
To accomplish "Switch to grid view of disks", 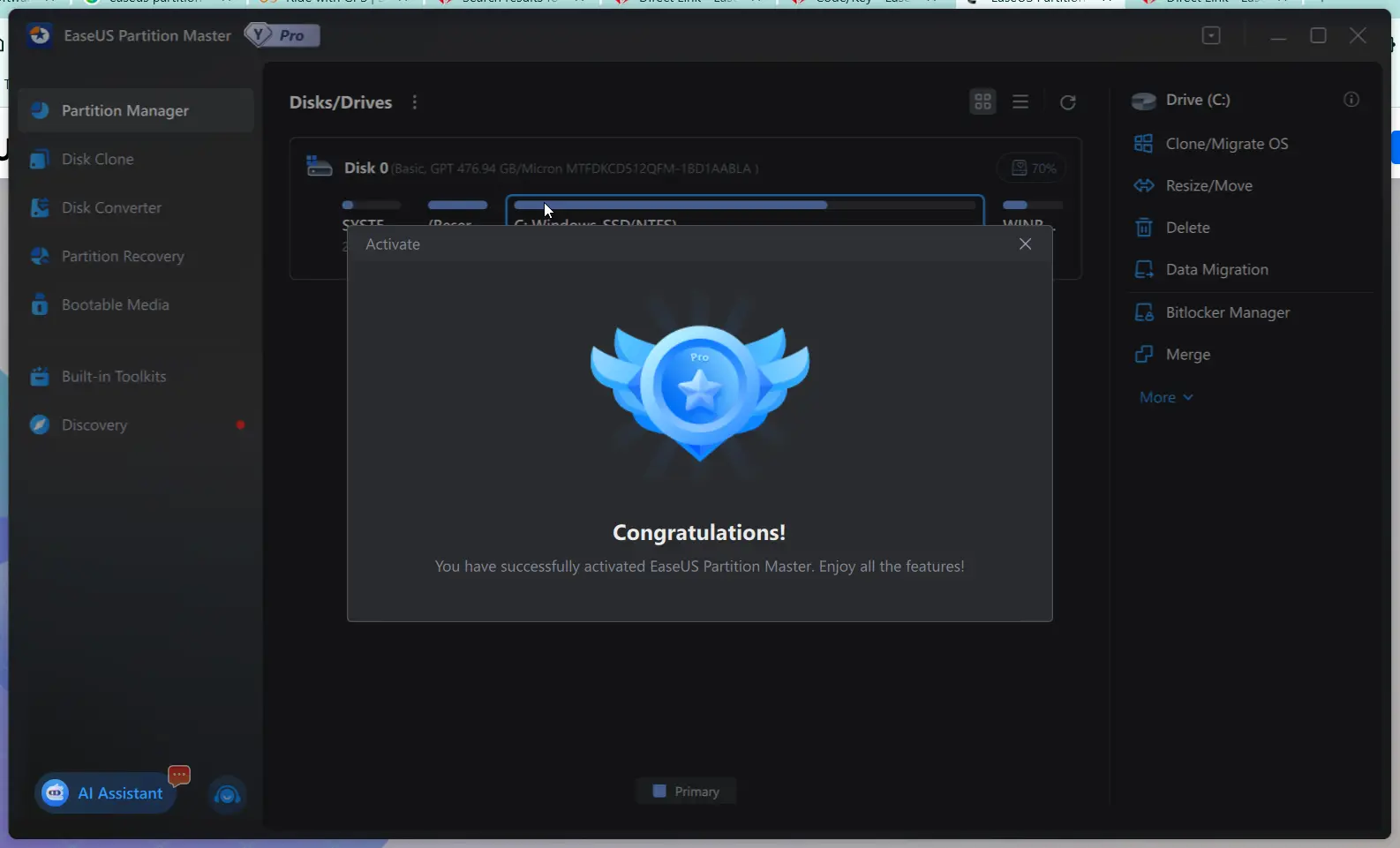I will (982, 101).
